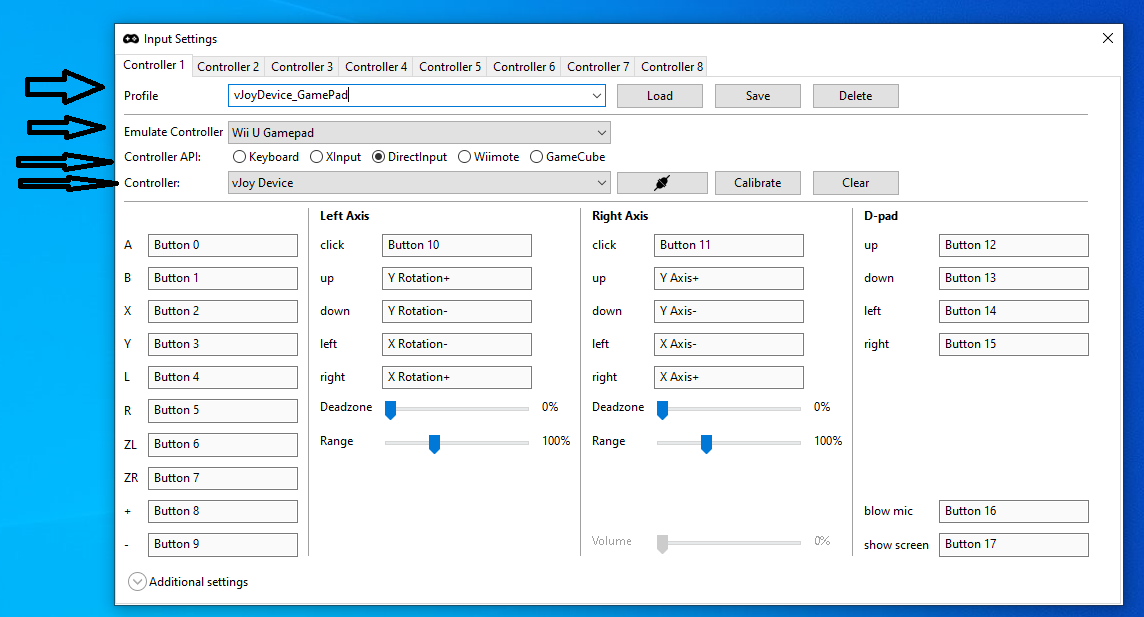The width and height of the screenshot is (1144, 617).
Task: Click the X button mapping field
Action: point(223,311)
